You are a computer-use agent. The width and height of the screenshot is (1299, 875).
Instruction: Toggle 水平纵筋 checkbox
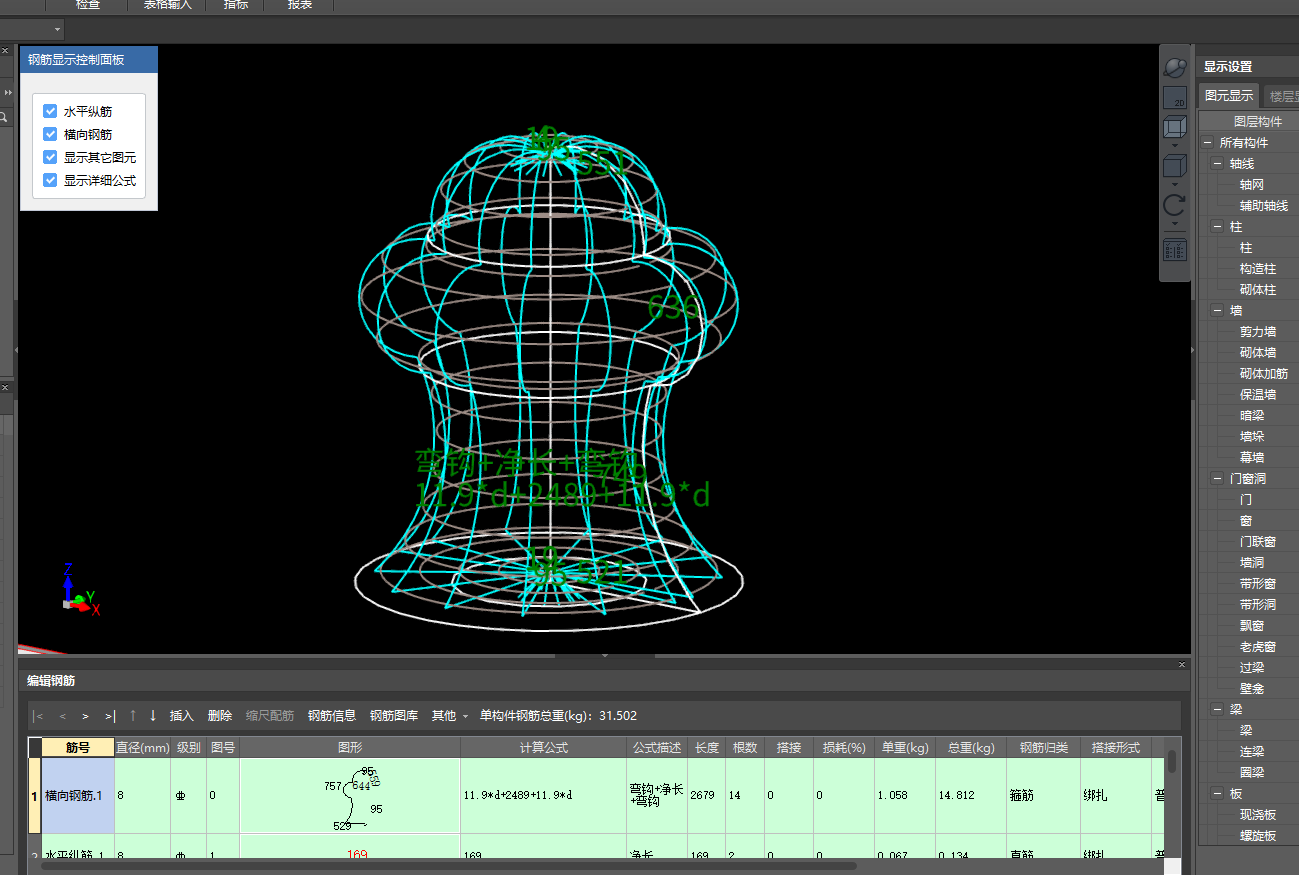point(51,111)
